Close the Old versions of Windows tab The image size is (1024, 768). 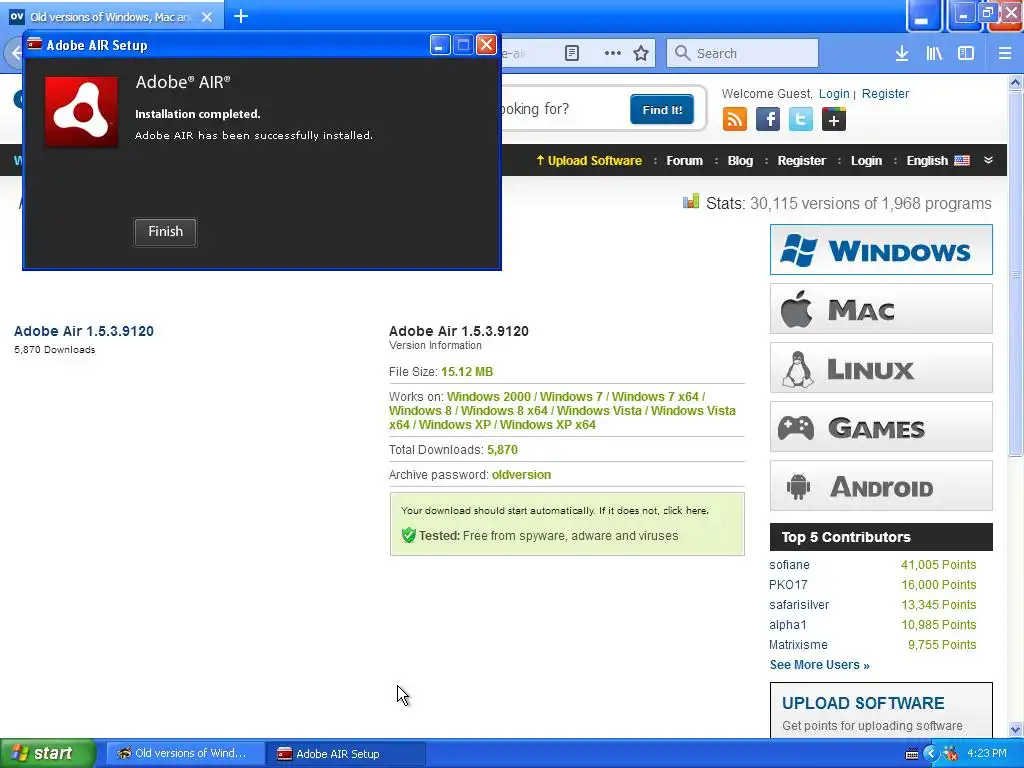207,17
